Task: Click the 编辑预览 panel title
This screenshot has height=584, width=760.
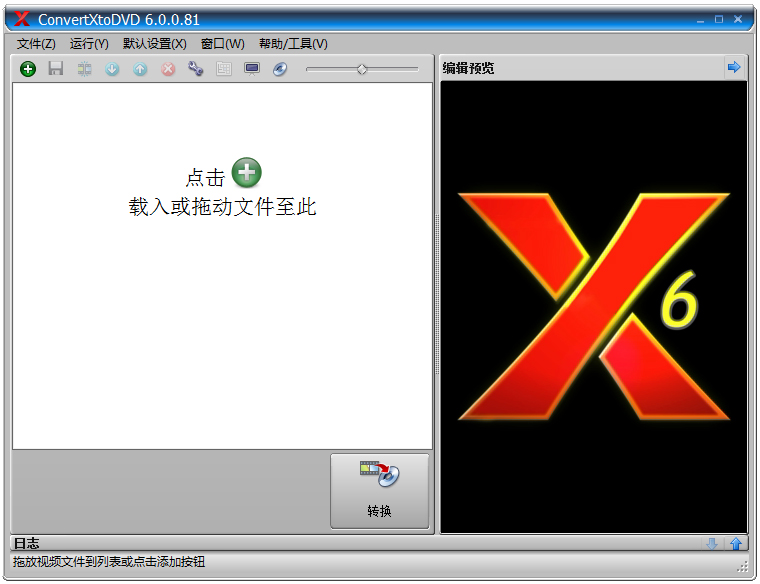Action: click(x=468, y=68)
